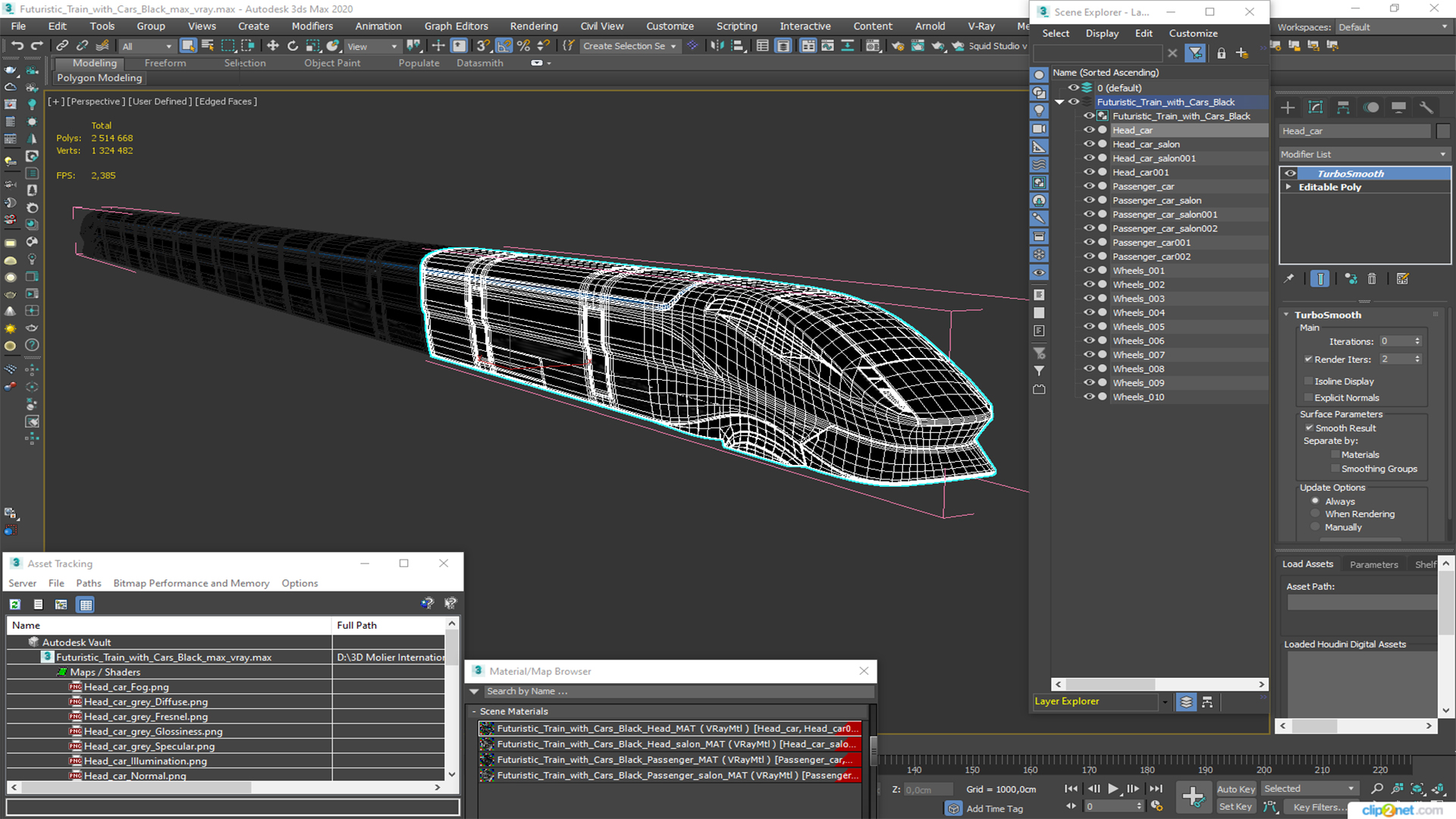Toggle visibility eye for Passenger_car
The height and width of the screenshot is (819, 1456).
(x=1088, y=187)
